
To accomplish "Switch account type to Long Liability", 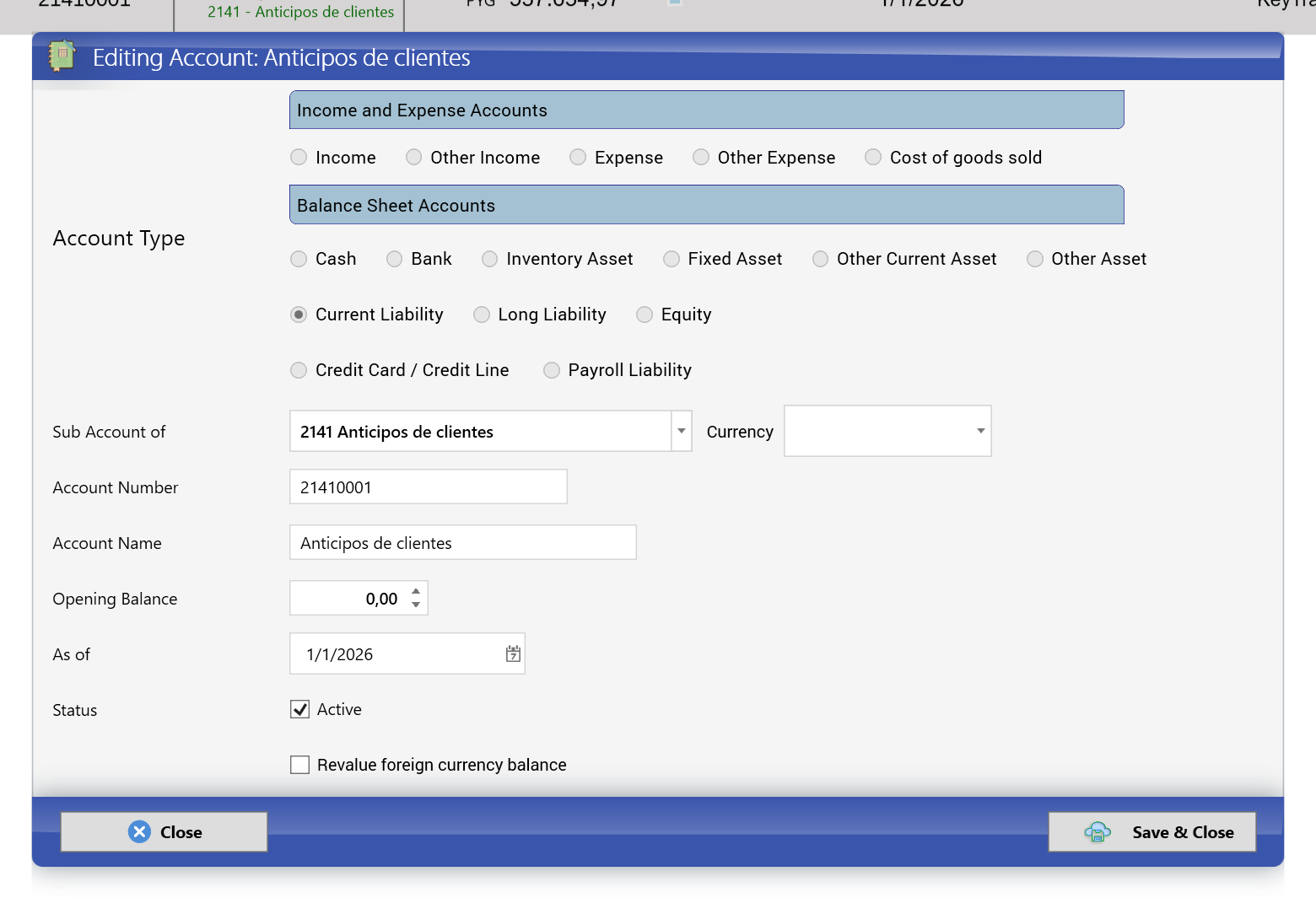I will click(x=482, y=315).
